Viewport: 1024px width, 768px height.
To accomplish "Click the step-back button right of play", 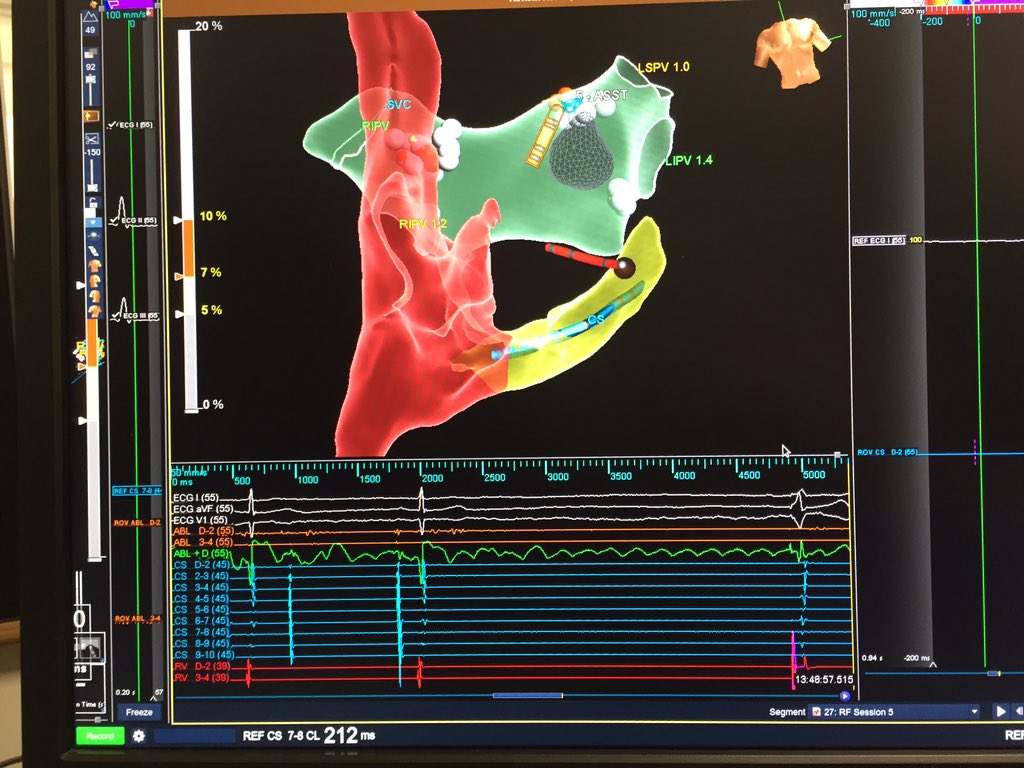I will (x=1018, y=712).
